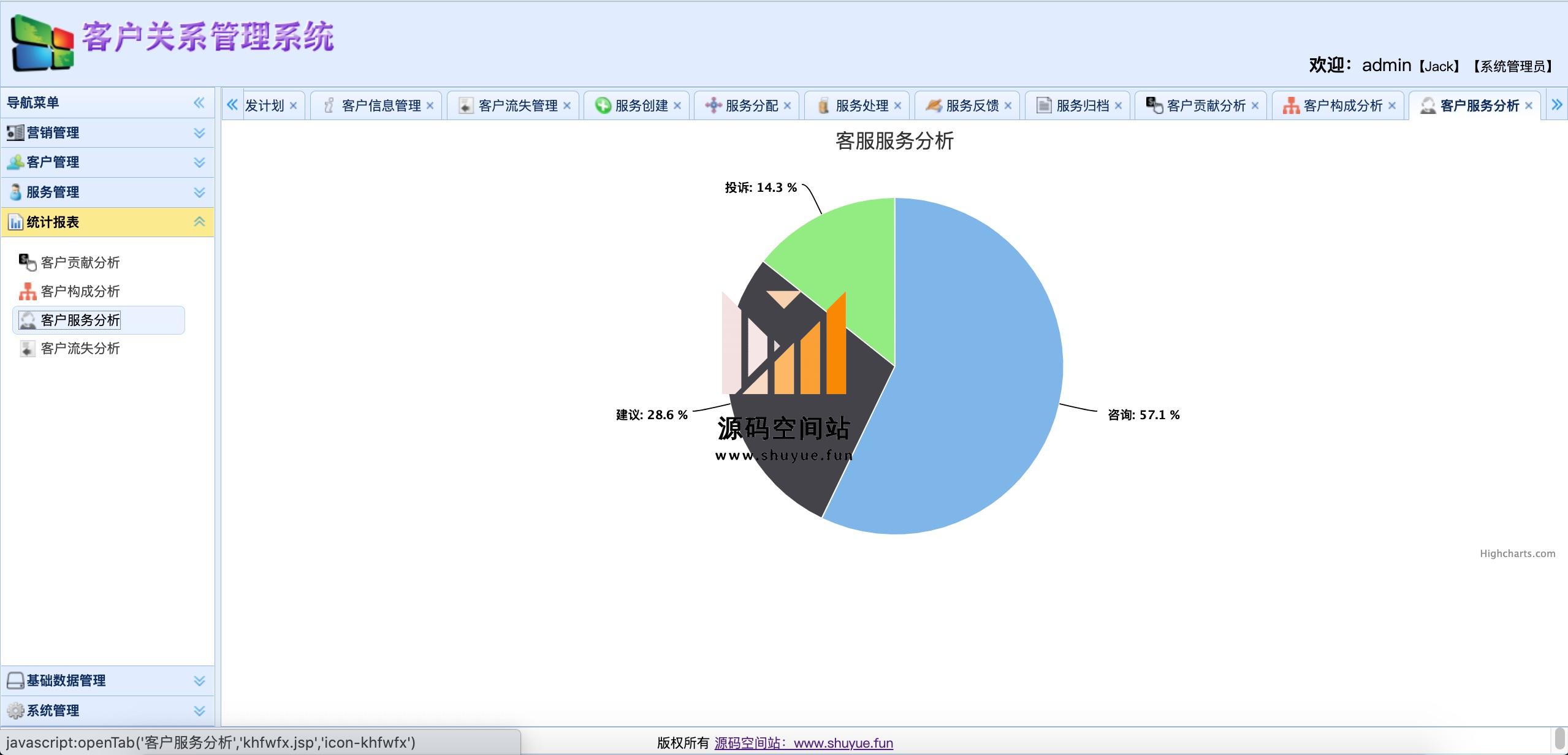Close the 服务反馈 tab
Viewport: 1568px width, 755px height.
[1008, 105]
